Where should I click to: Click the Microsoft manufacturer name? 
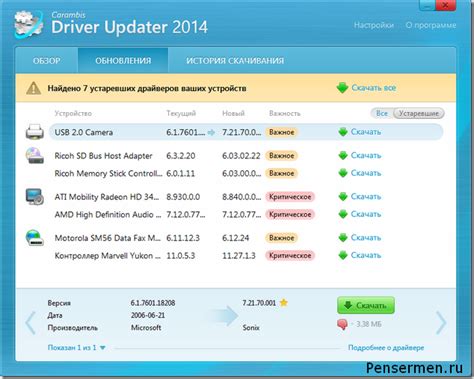click(x=146, y=328)
